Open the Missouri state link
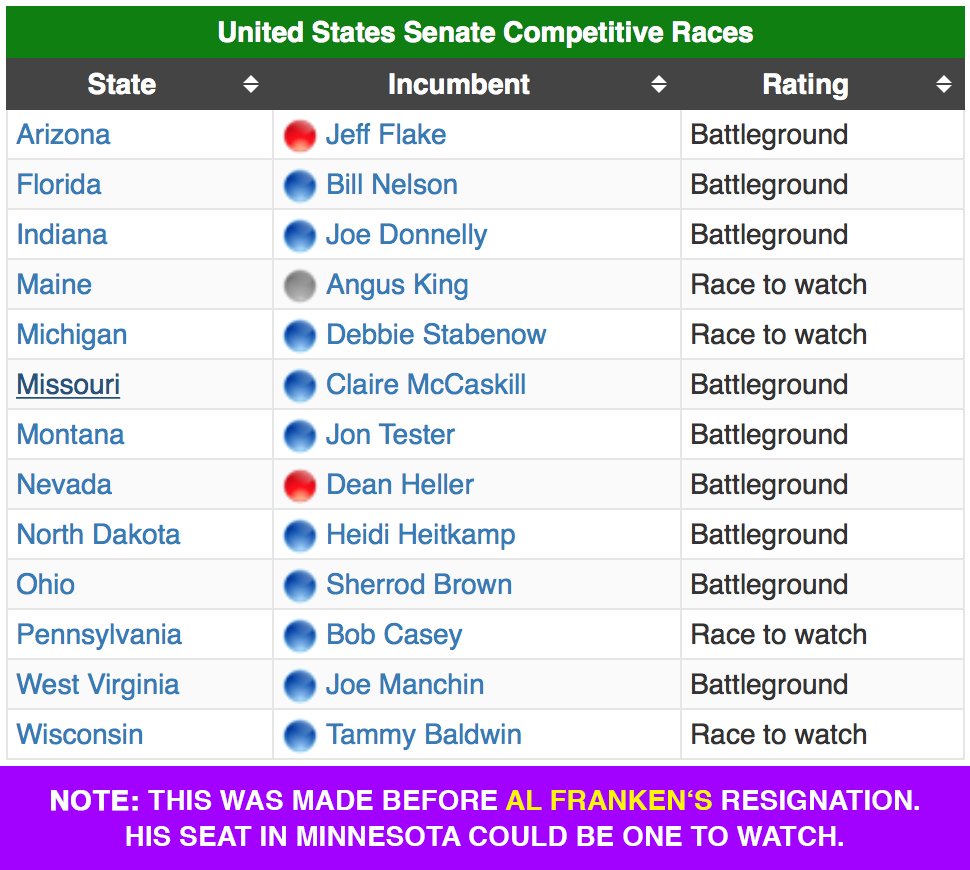The image size is (970, 870). tap(68, 384)
